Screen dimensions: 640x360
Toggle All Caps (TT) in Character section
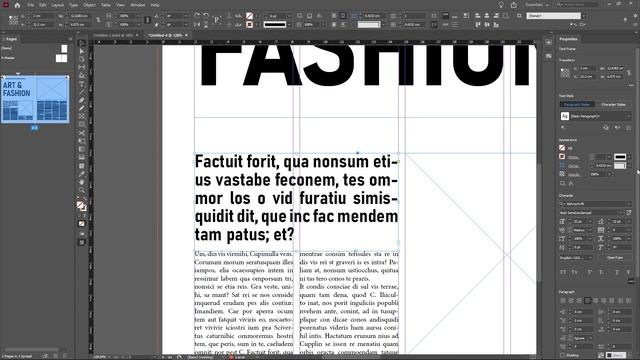click(563, 272)
